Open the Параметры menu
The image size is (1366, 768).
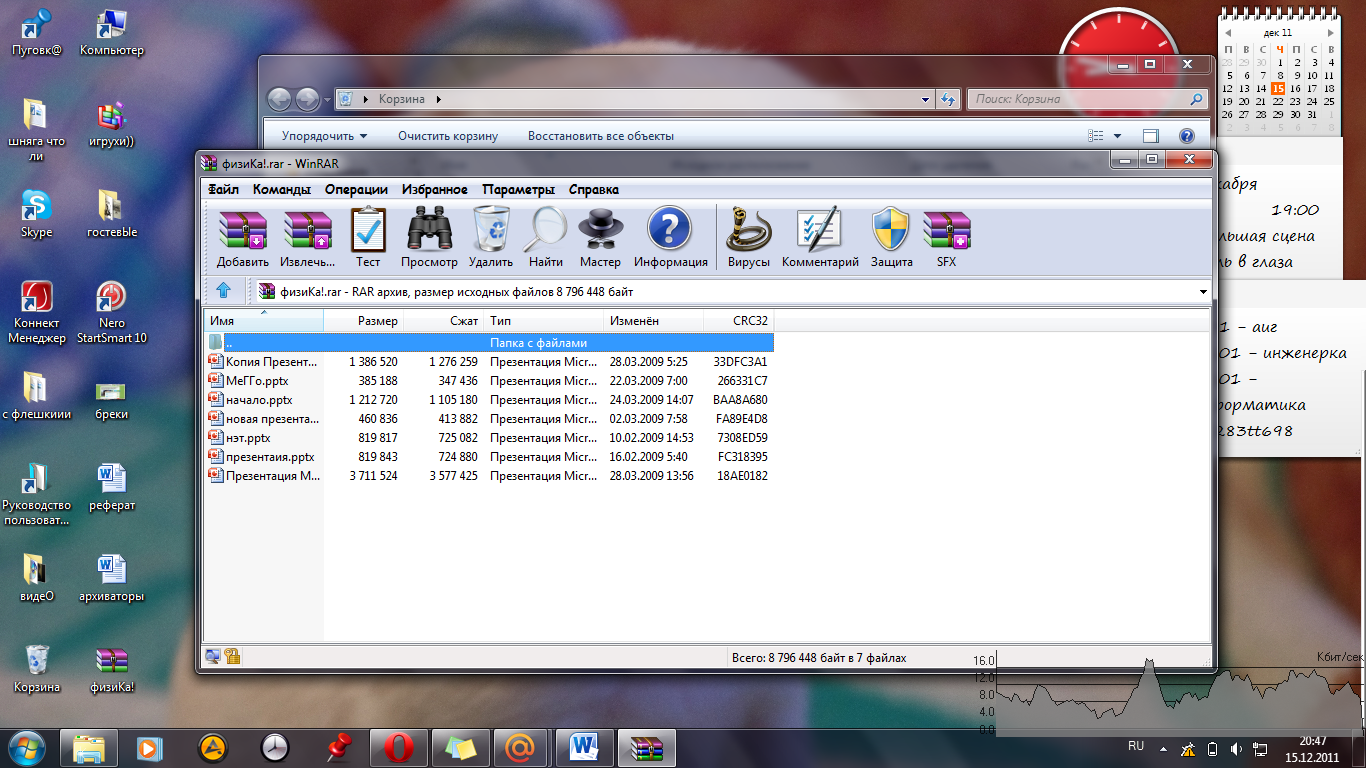point(518,189)
